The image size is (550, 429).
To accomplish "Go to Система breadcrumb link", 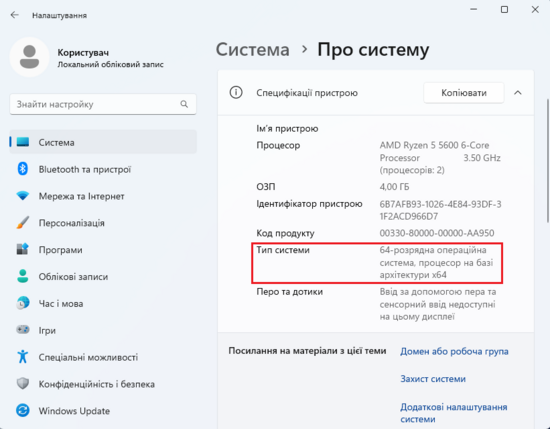I will click(253, 49).
